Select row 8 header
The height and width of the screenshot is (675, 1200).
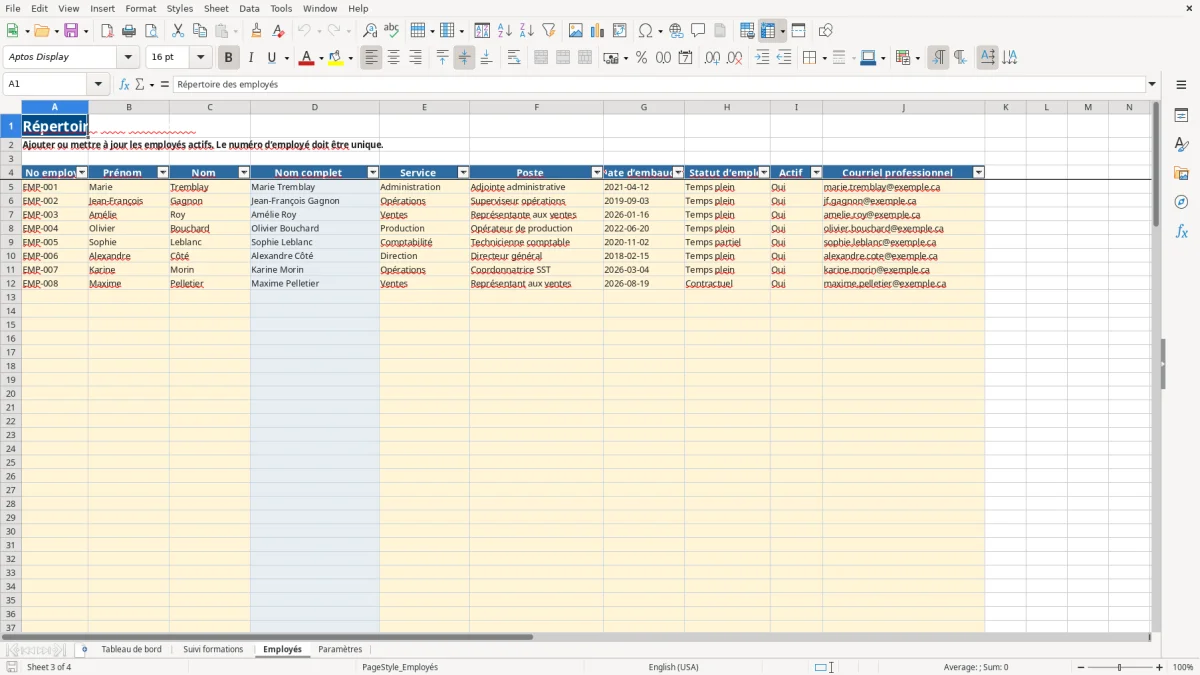[10, 228]
